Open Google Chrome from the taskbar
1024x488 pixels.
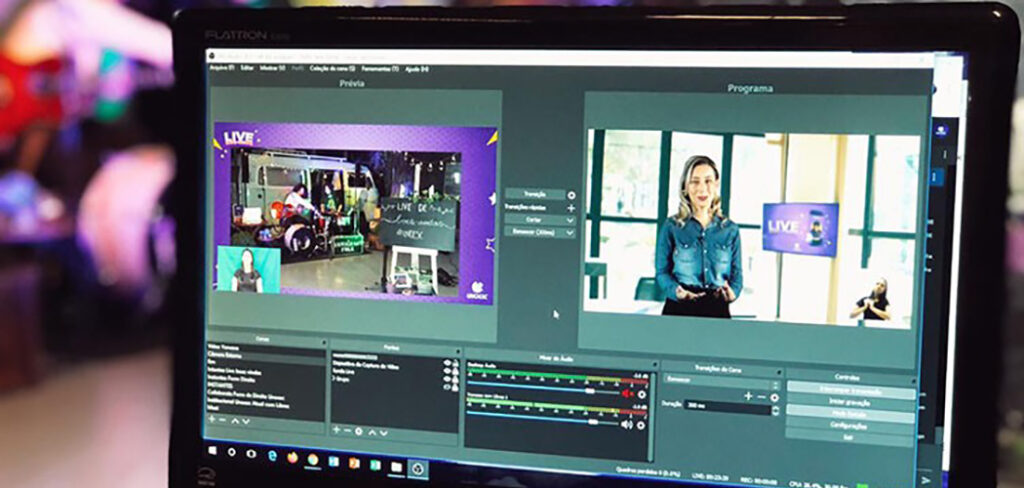pos(313,459)
